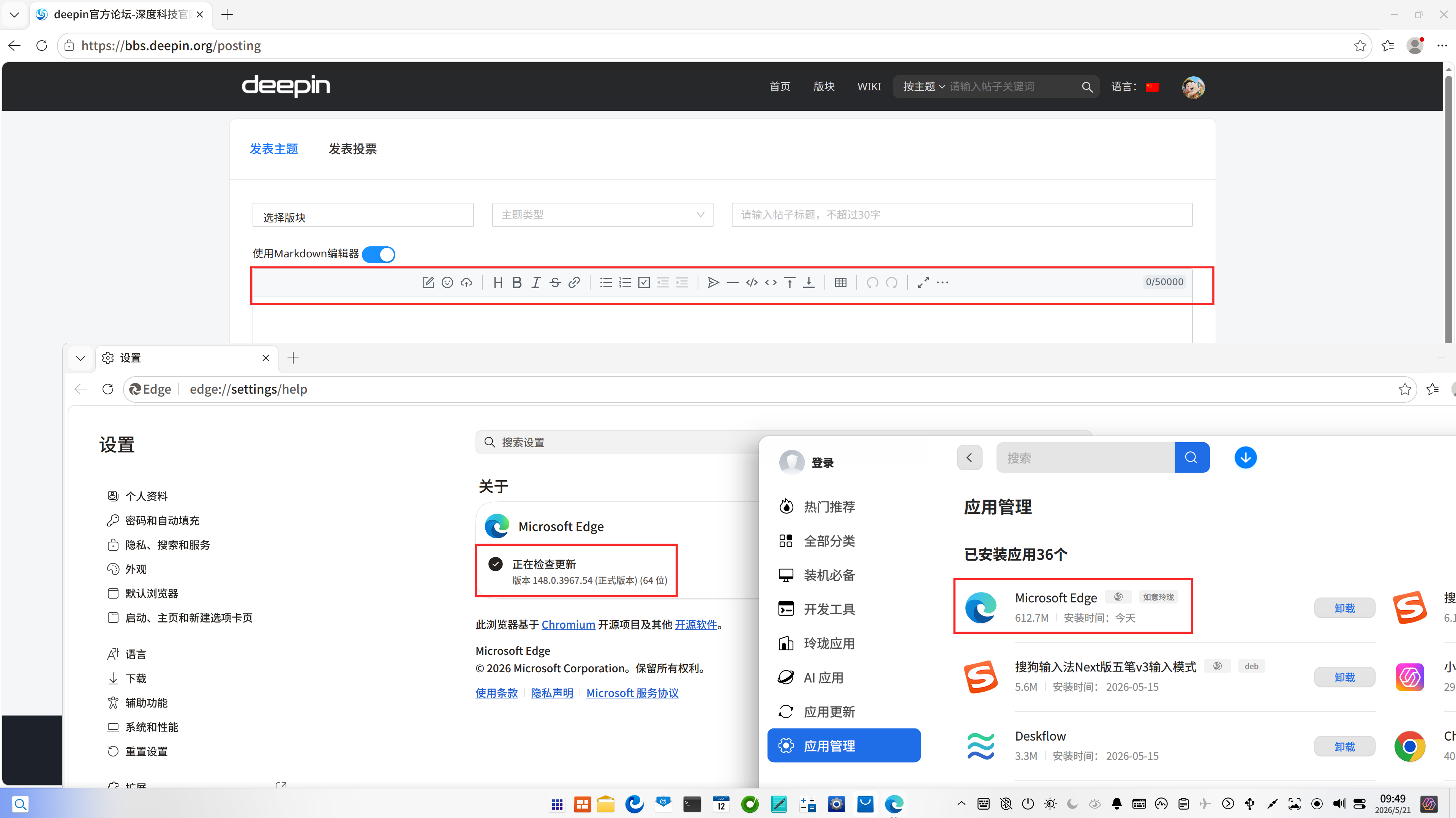1456x818 pixels.
Task: Open WIKI in deepin navigation
Action: click(869, 87)
